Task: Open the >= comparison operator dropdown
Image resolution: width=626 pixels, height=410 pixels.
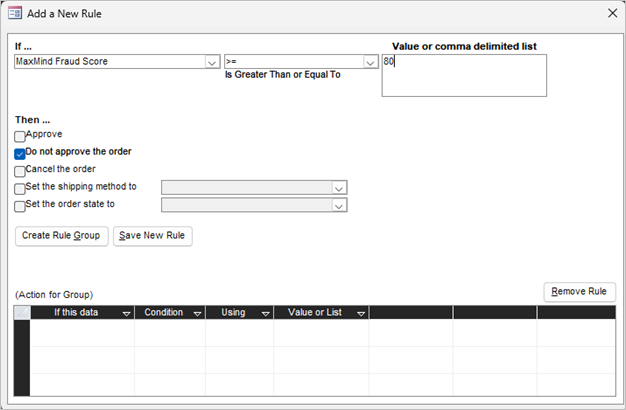Action: (370, 62)
